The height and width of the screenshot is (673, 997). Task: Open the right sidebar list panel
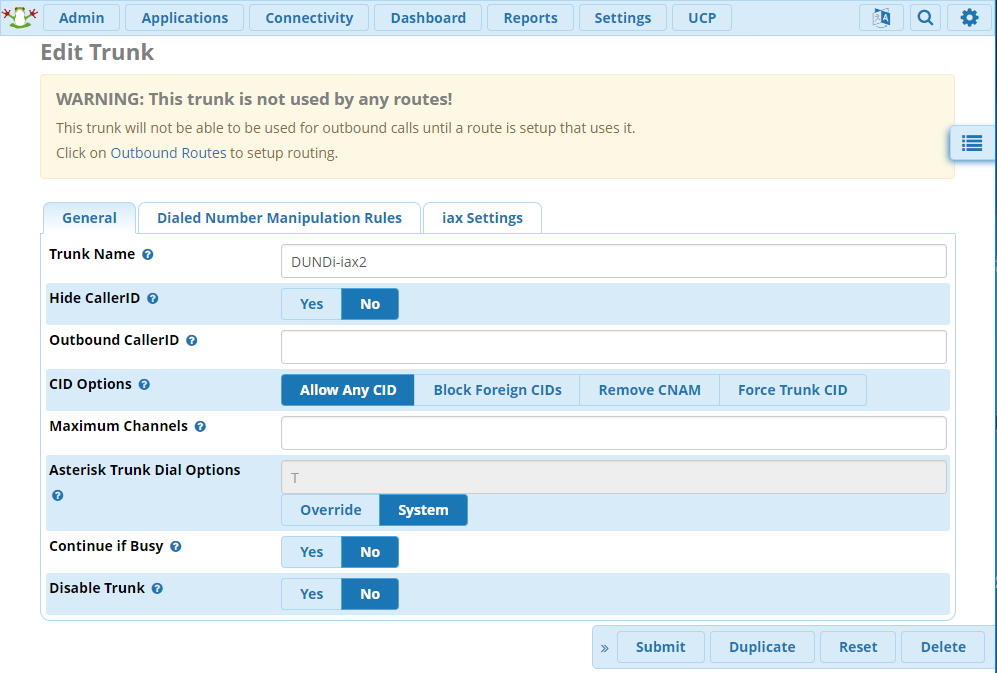971,143
